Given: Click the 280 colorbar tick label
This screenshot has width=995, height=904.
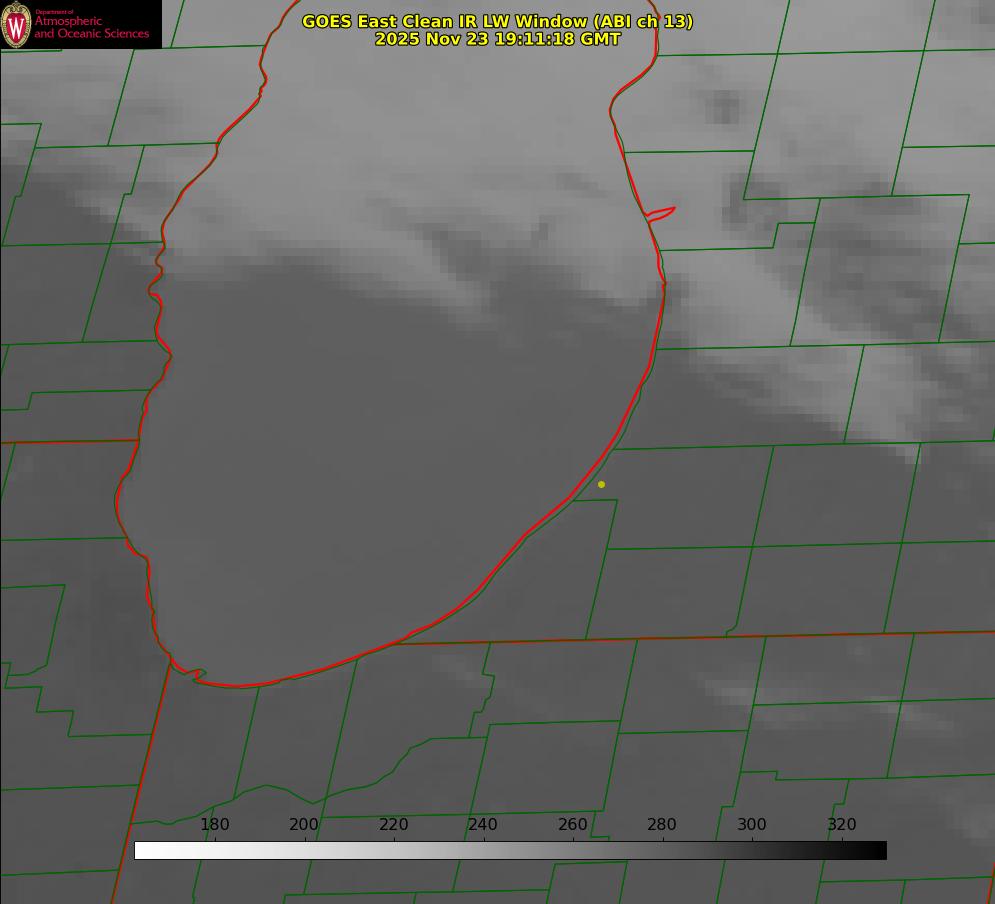Looking at the screenshot, I should pos(662,824).
